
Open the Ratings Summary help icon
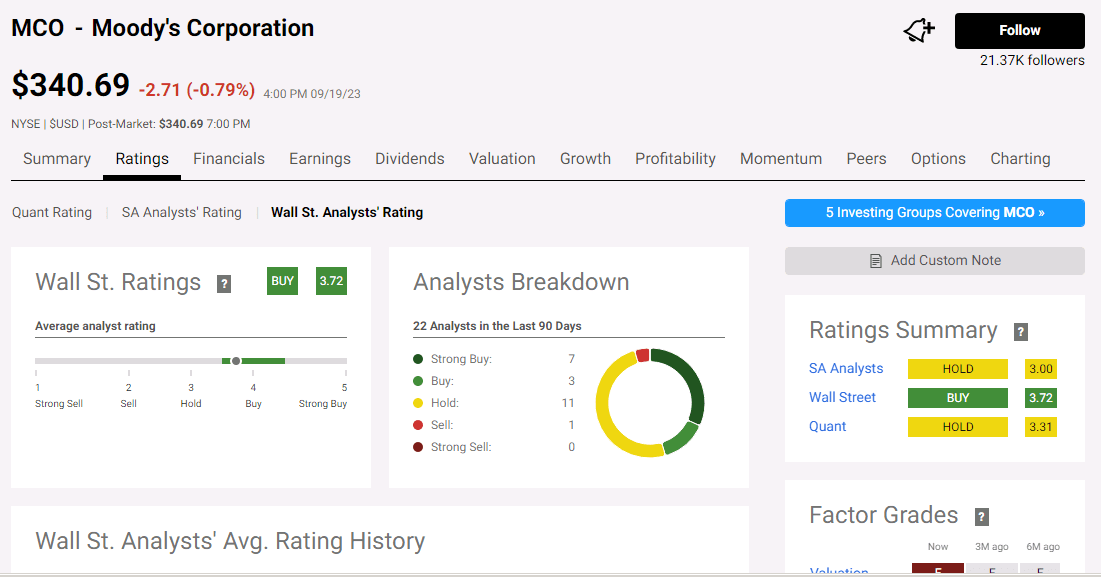point(1021,332)
